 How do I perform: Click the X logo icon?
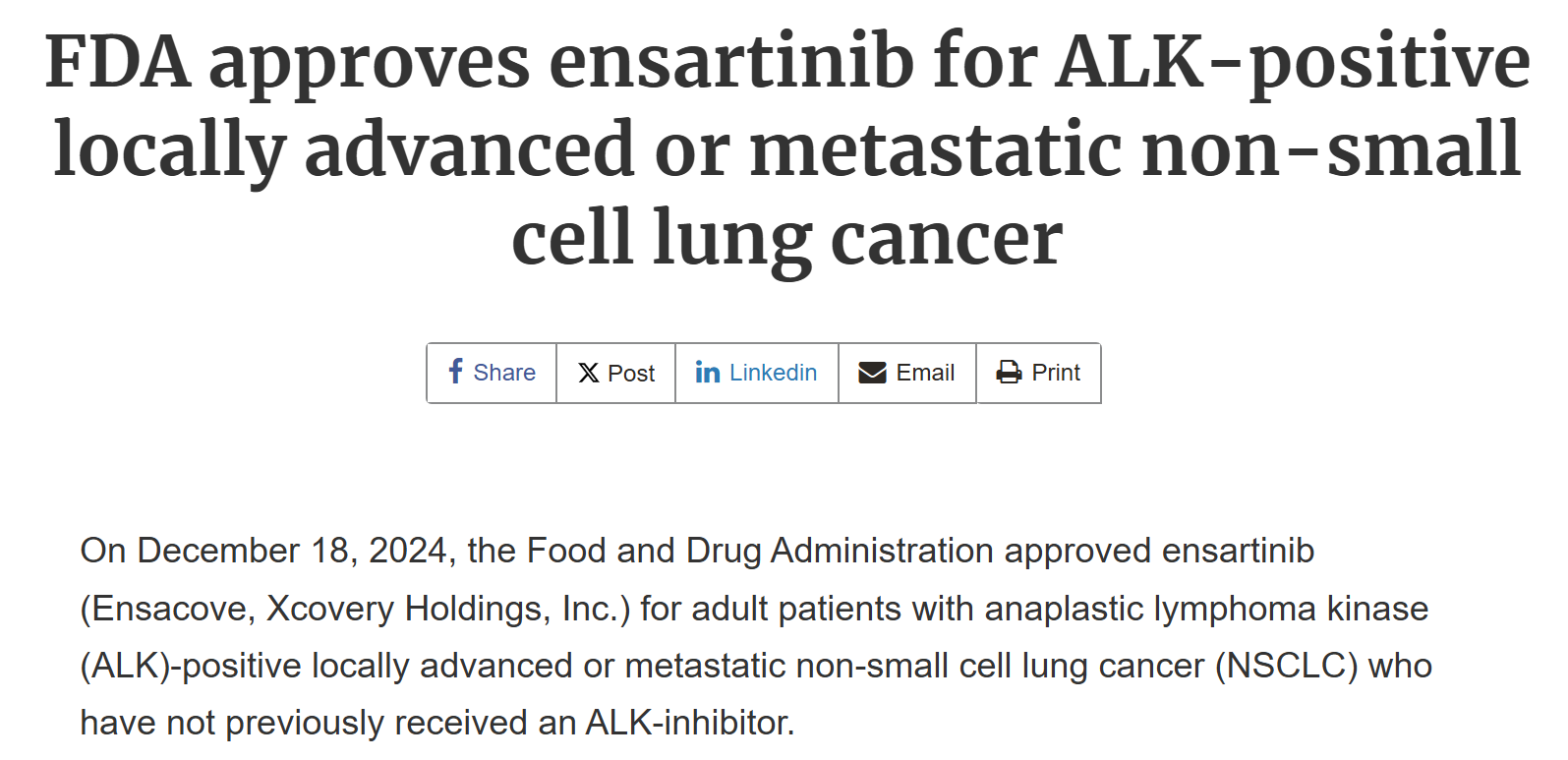(588, 373)
